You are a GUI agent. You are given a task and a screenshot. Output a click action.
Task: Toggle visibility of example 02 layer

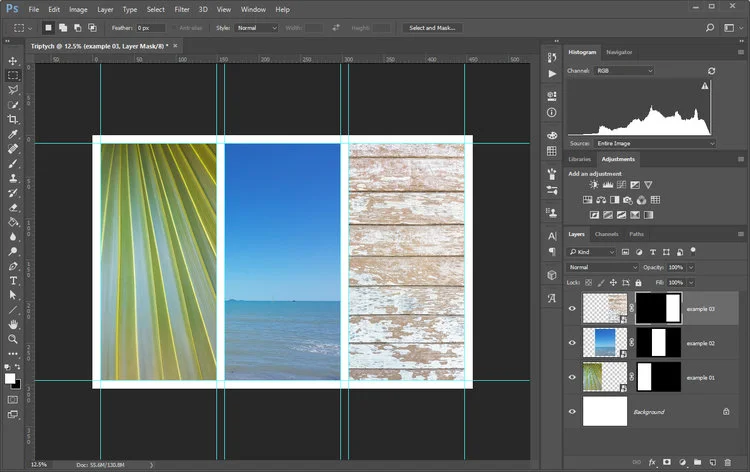(x=572, y=343)
